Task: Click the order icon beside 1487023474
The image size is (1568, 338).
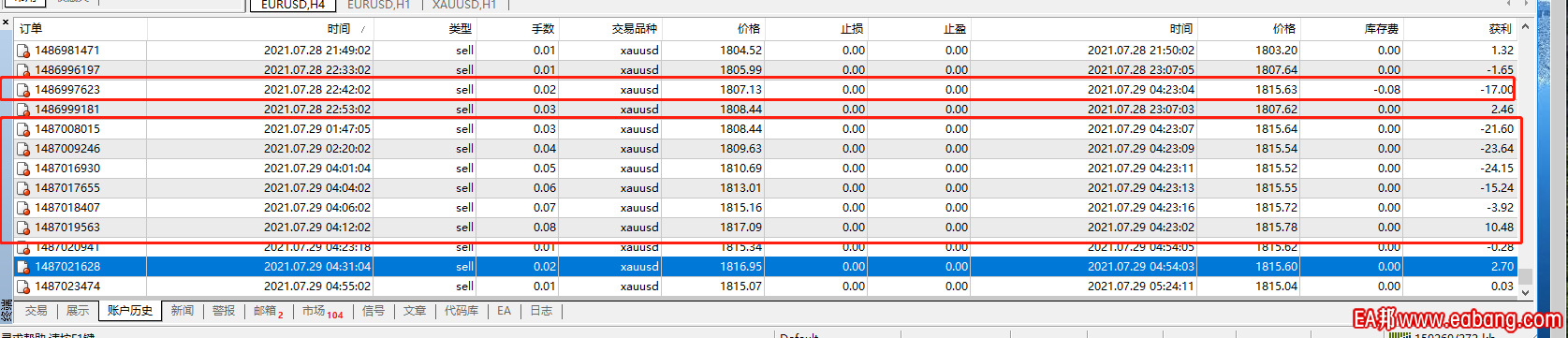Action: (23, 287)
